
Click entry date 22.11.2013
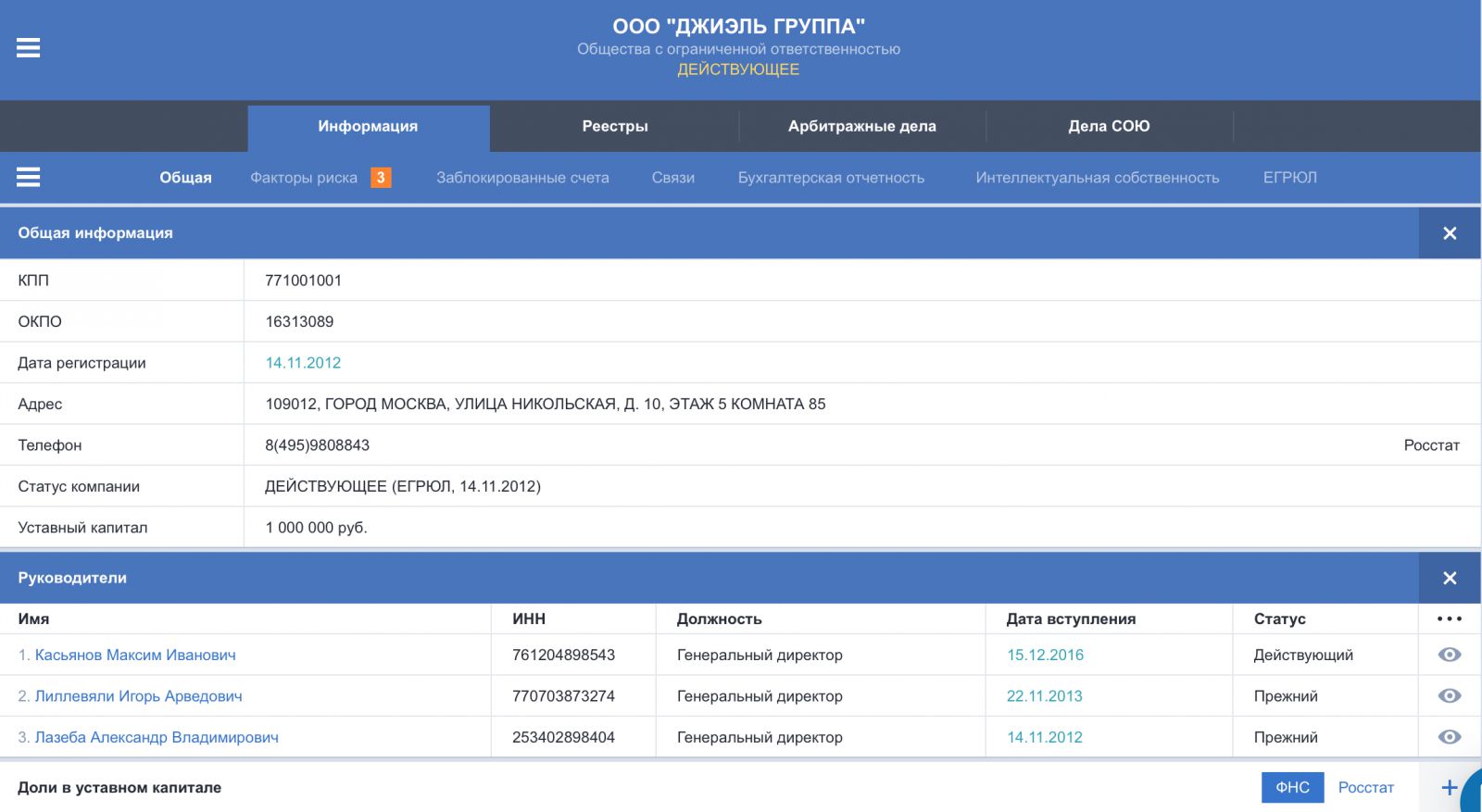[x=1045, y=696]
